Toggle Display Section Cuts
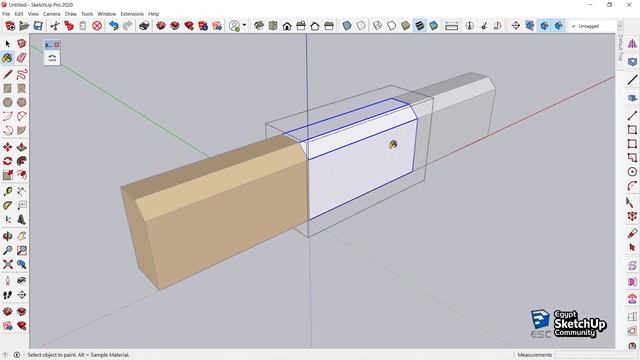 (544, 26)
